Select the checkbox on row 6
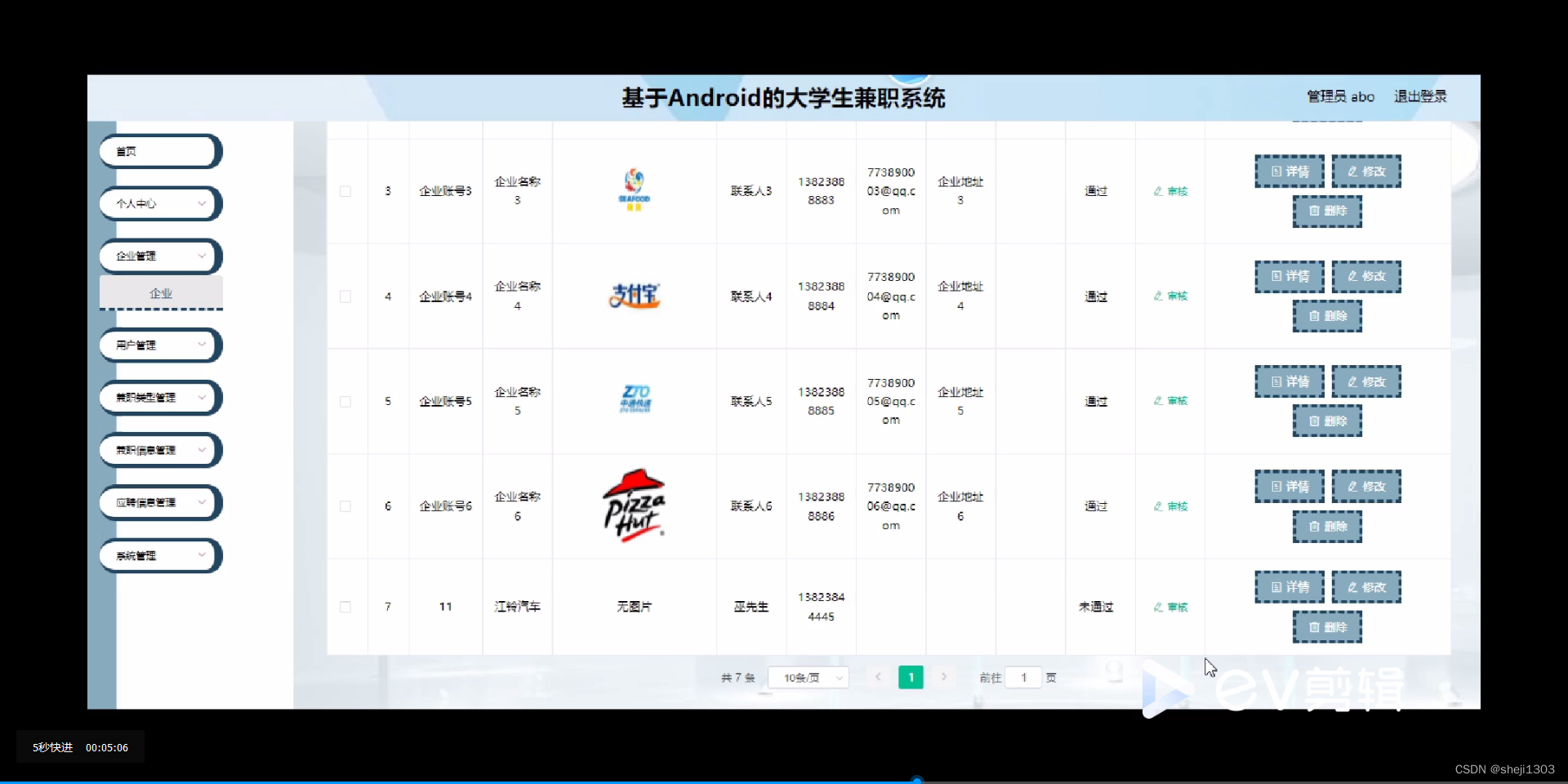The height and width of the screenshot is (784, 1568). click(x=345, y=506)
